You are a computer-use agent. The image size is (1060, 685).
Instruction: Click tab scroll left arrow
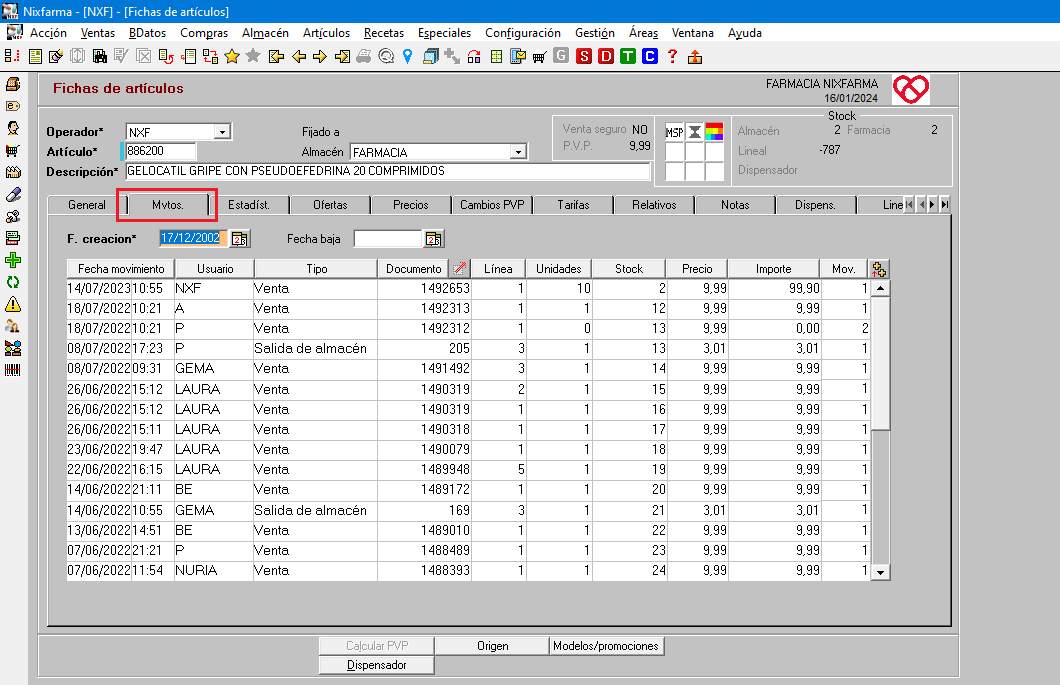pyautogui.click(x=920, y=204)
